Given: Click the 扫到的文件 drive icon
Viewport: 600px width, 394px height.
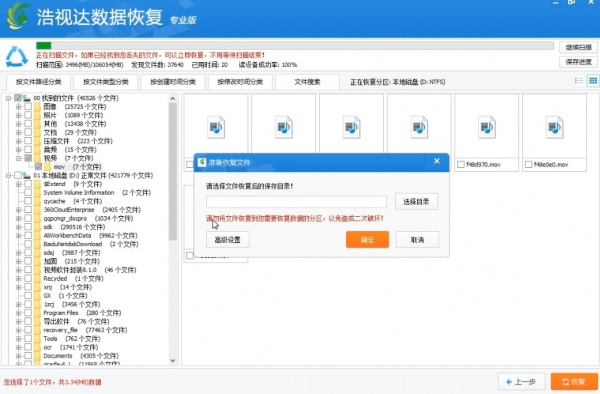Looking at the screenshot, I should (27, 98).
